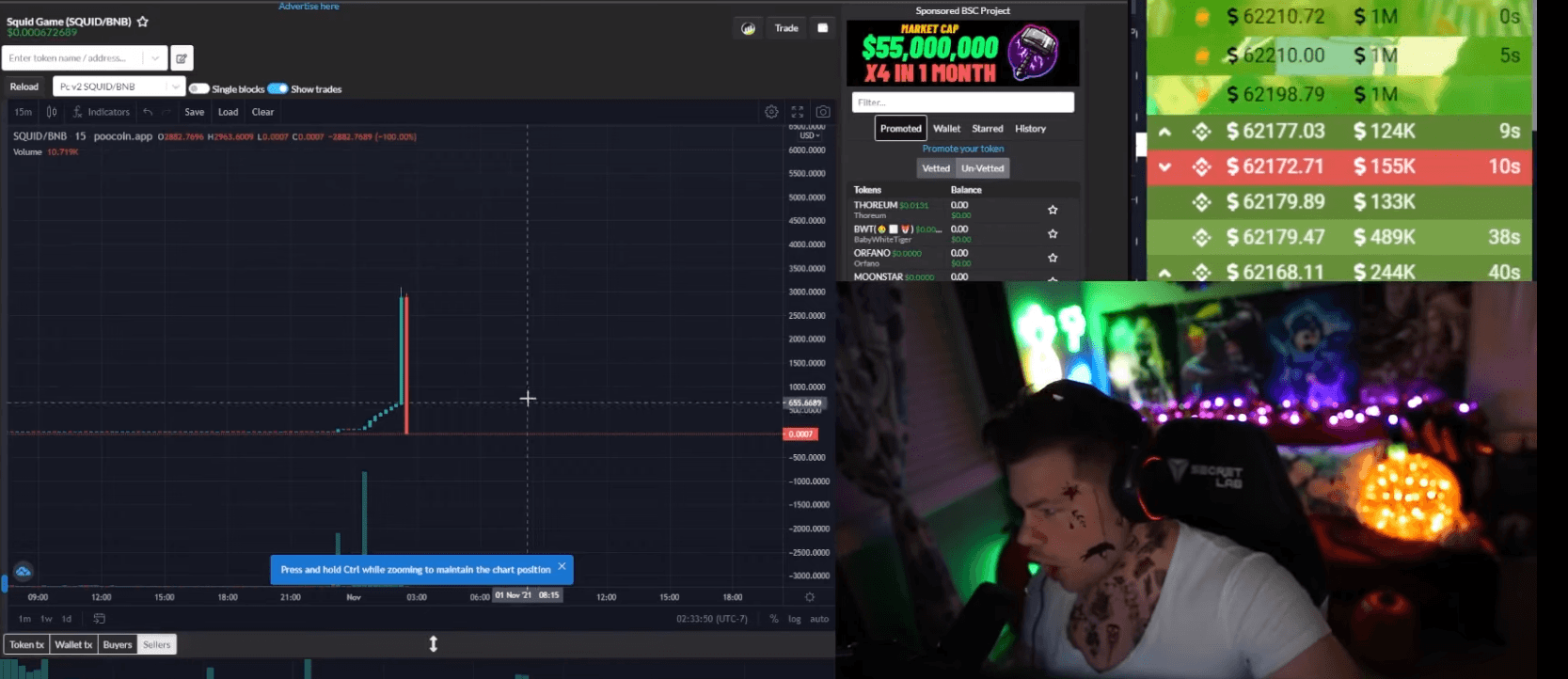Switch to the Wallet tx tab
Viewport: 1568px width, 679px height.
73,644
